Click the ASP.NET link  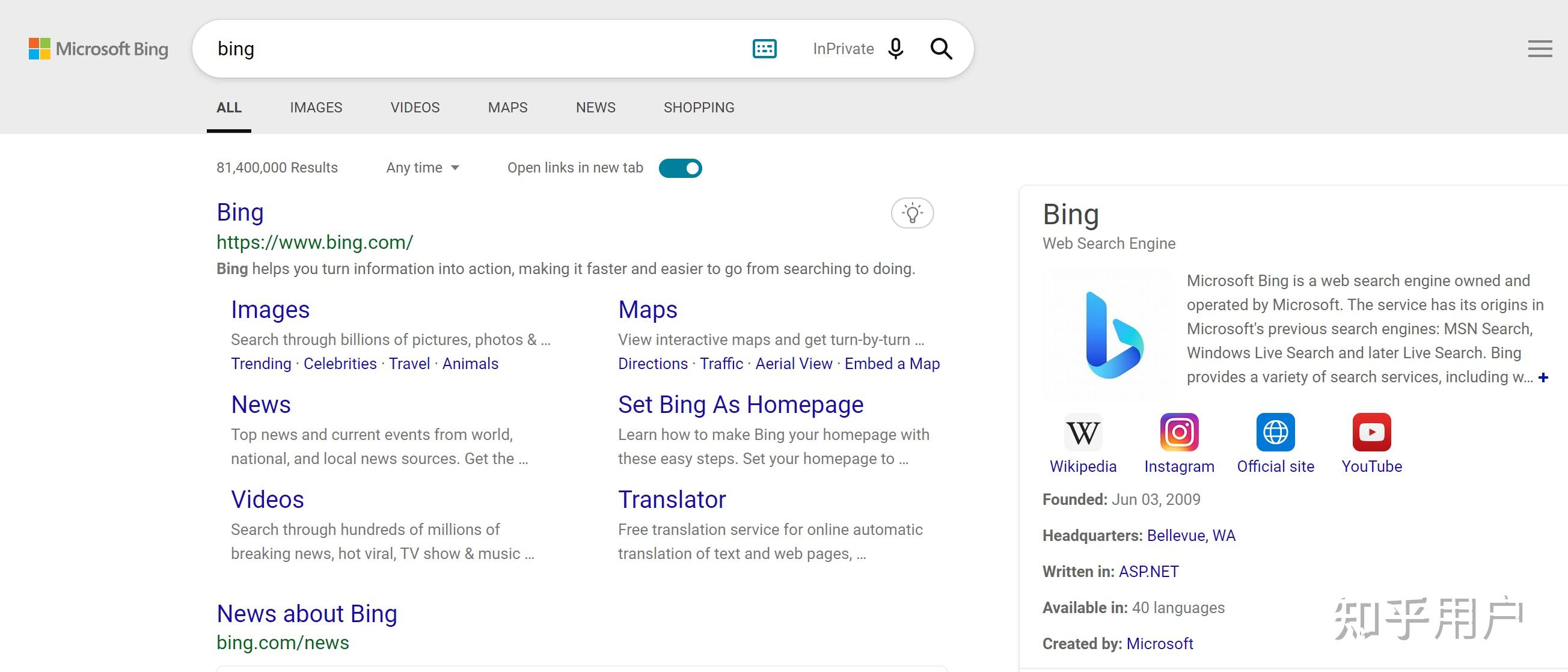click(x=1148, y=572)
